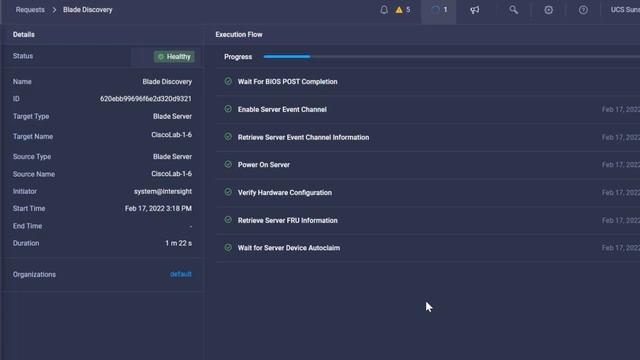Image resolution: width=640 pixels, height=360 pixels.
Task: Click the Target Name value CiscoLab-1-6
Action: [x=171, y=135]
